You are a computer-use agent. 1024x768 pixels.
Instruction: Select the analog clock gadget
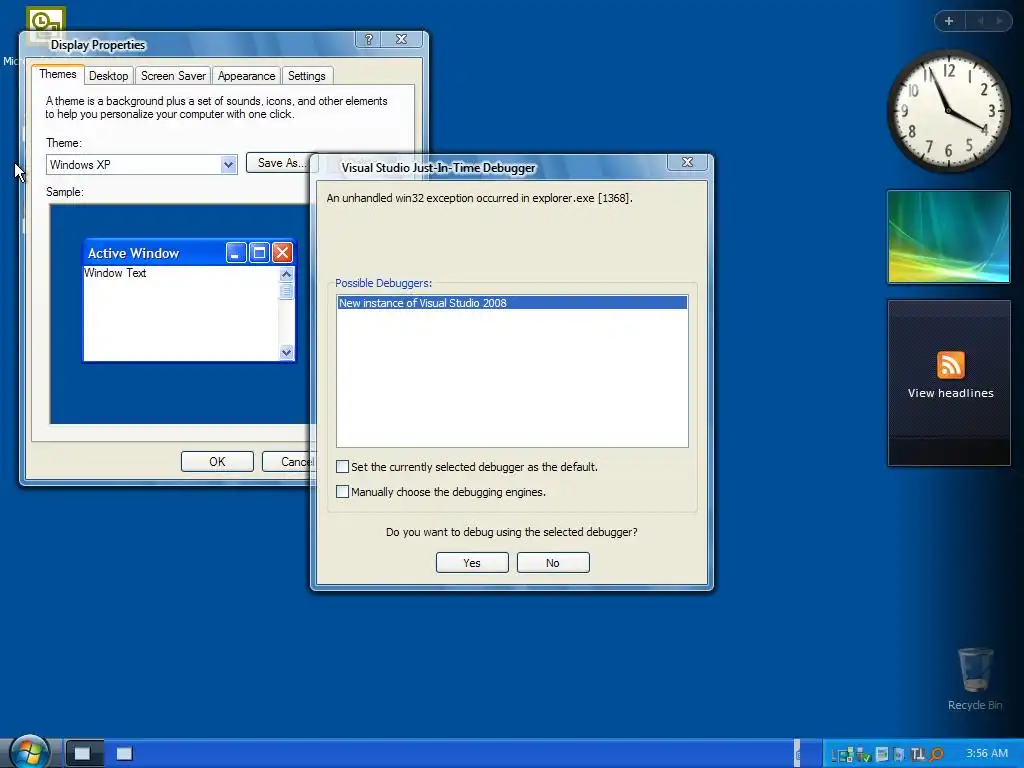948,111
